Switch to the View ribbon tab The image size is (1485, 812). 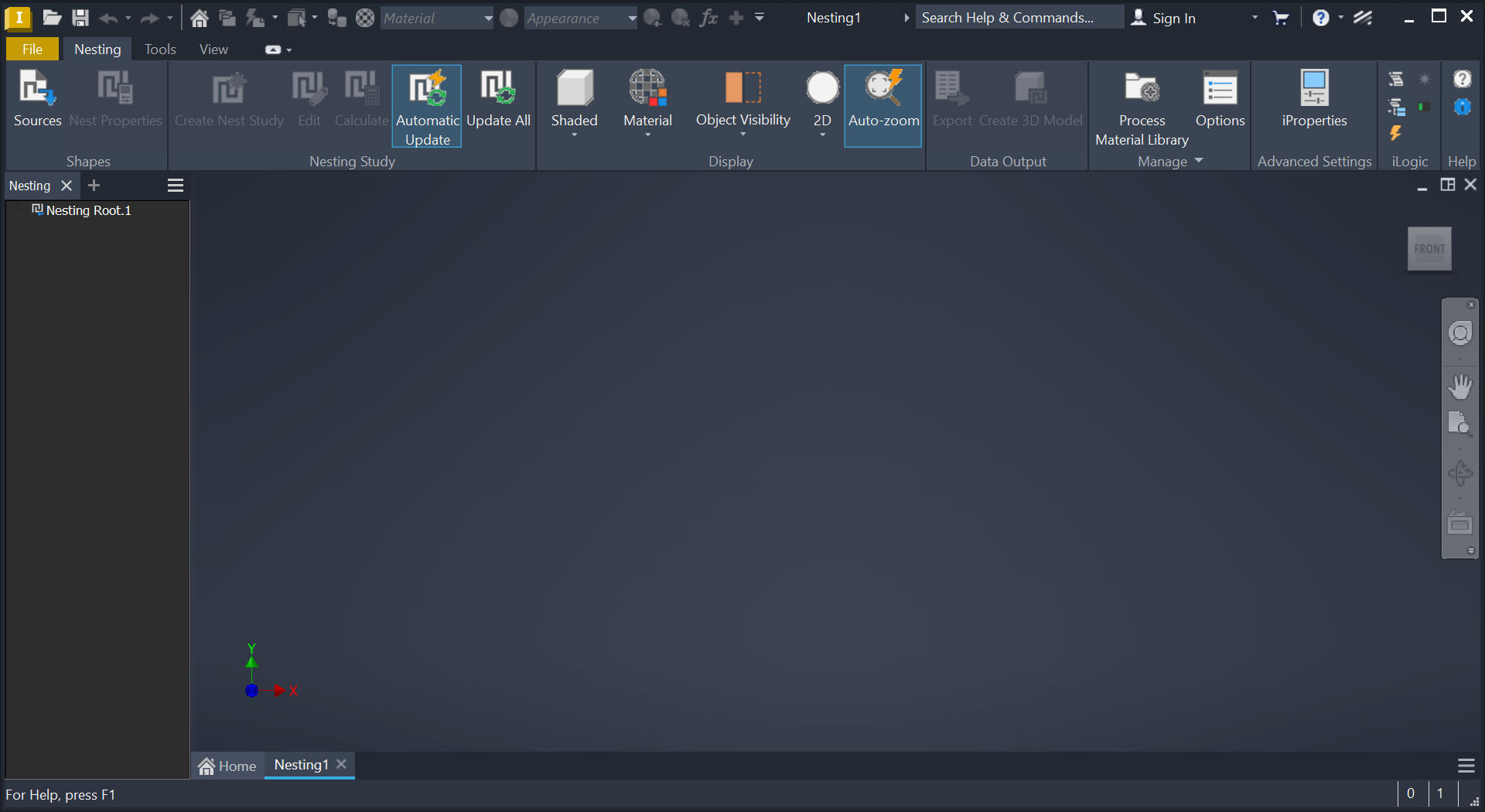point(213,49)
